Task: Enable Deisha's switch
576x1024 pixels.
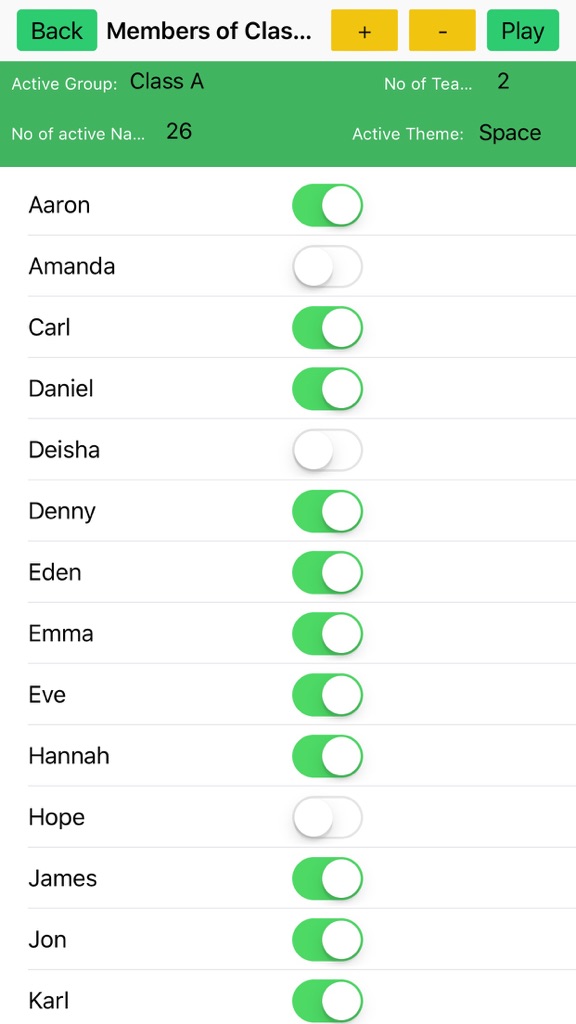Action: pyautogui.click(x=327, y=450)
